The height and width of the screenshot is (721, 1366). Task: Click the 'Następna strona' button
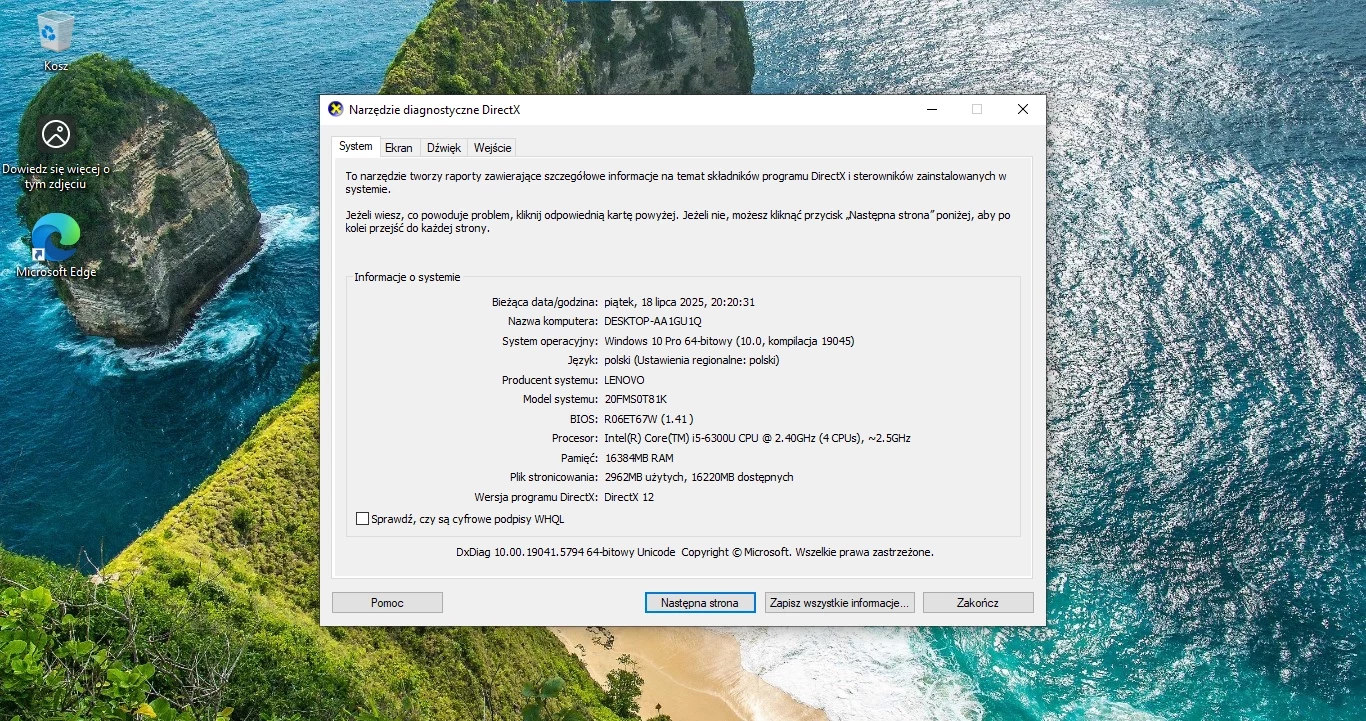[700, 603]
